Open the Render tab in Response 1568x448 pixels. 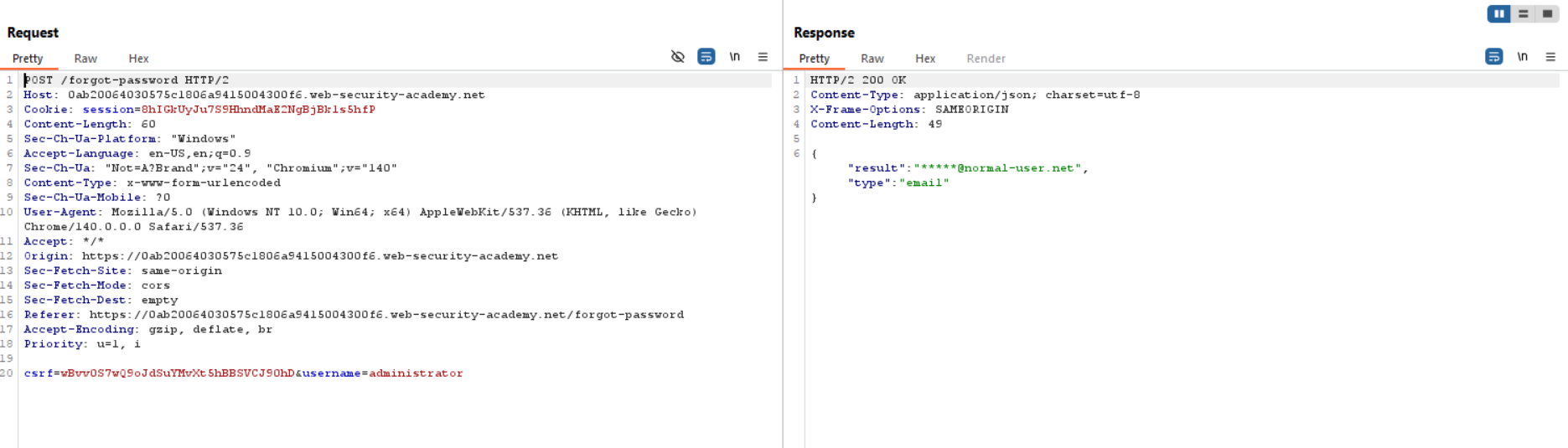pos(986,59)
